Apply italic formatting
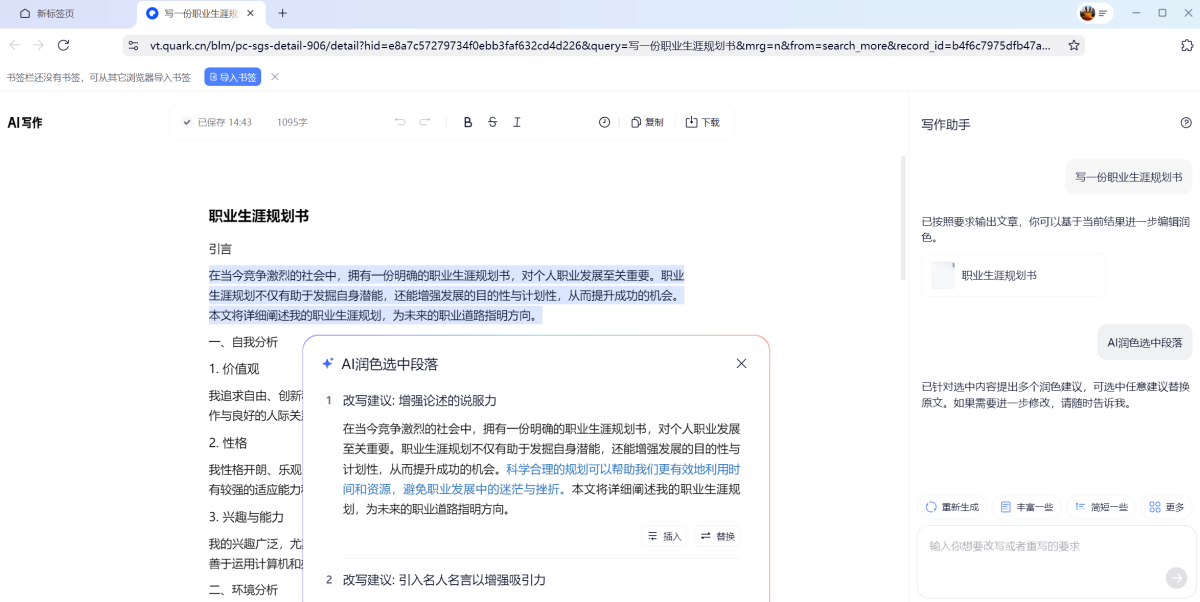This screenshot has width=1200, height=602. pos(517,122)
